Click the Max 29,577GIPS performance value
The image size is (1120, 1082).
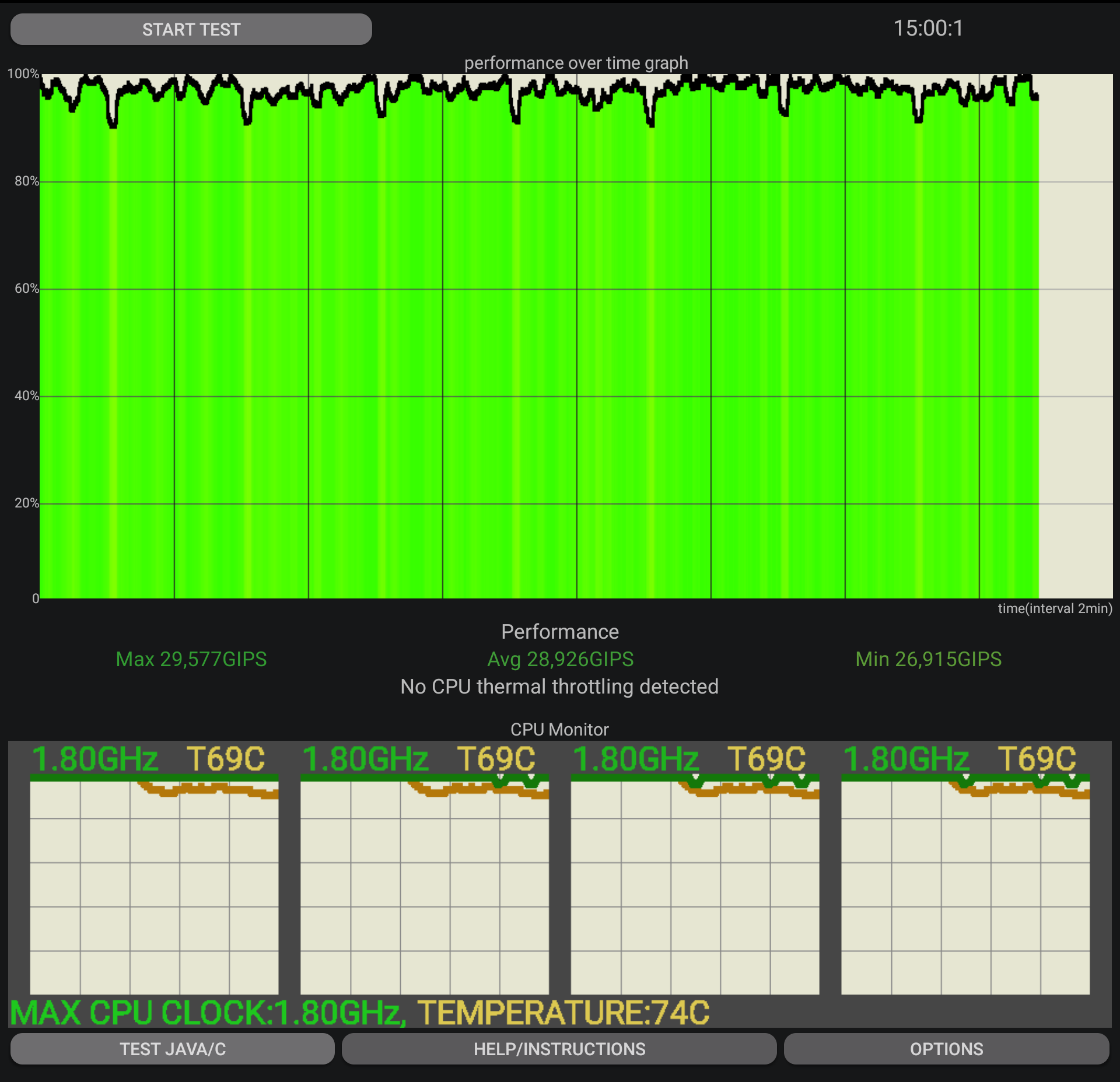[191, 659]
